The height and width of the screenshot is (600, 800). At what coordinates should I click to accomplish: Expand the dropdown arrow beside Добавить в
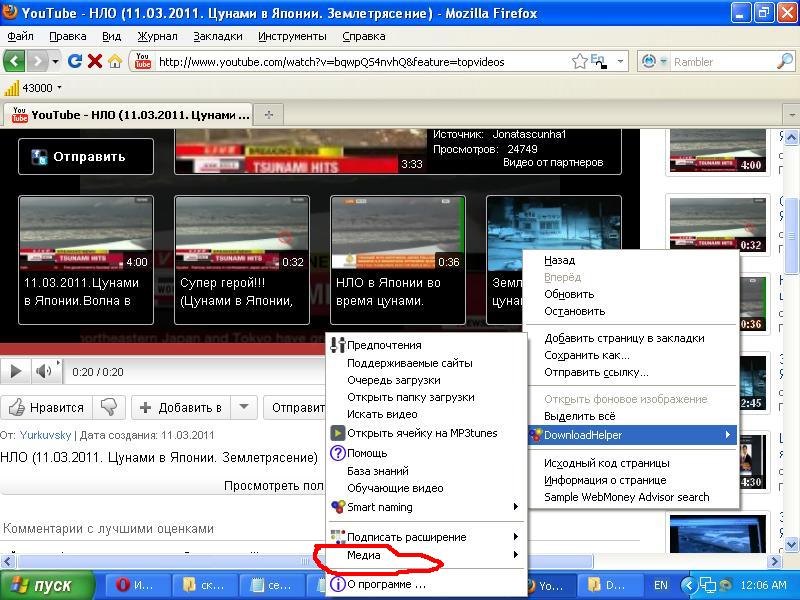[244, 407]
